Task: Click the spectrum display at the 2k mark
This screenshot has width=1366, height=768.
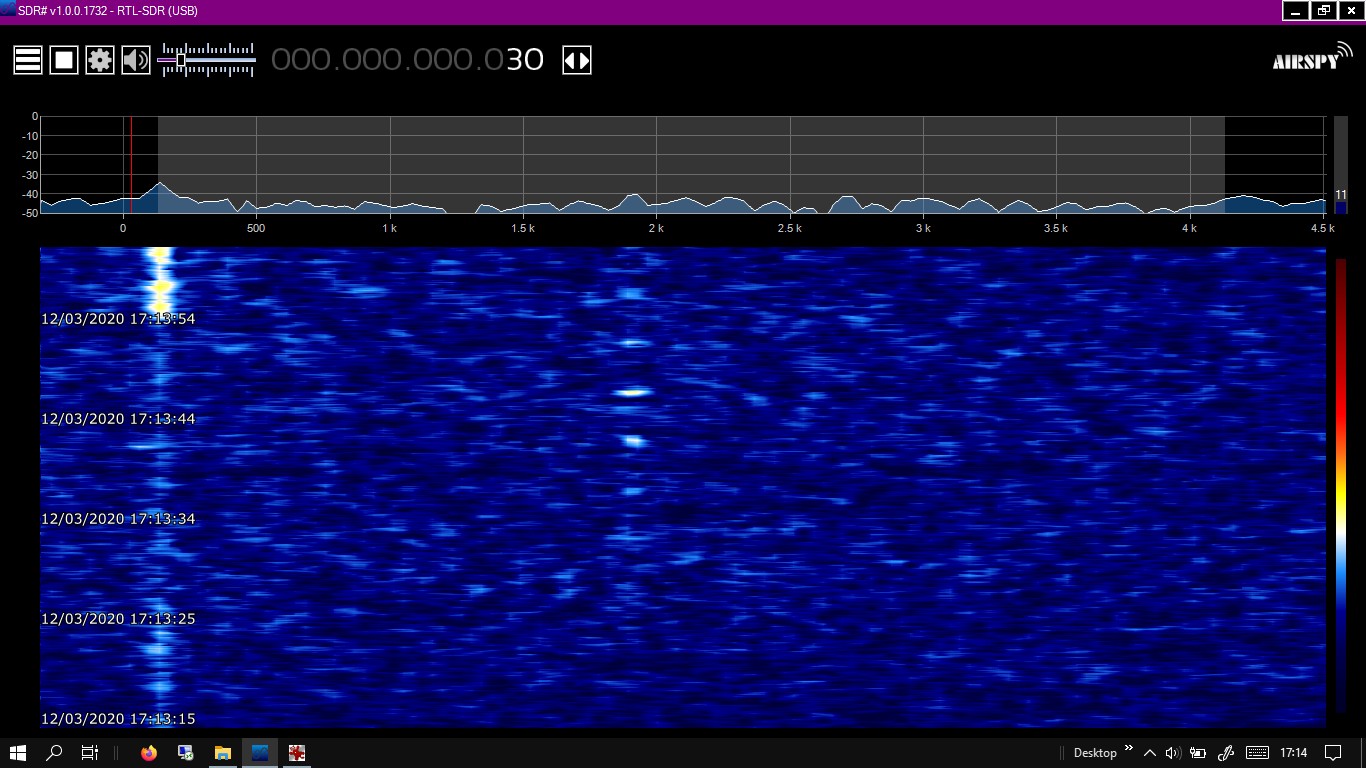Action: pyautogui.click(x=657, y=164)
